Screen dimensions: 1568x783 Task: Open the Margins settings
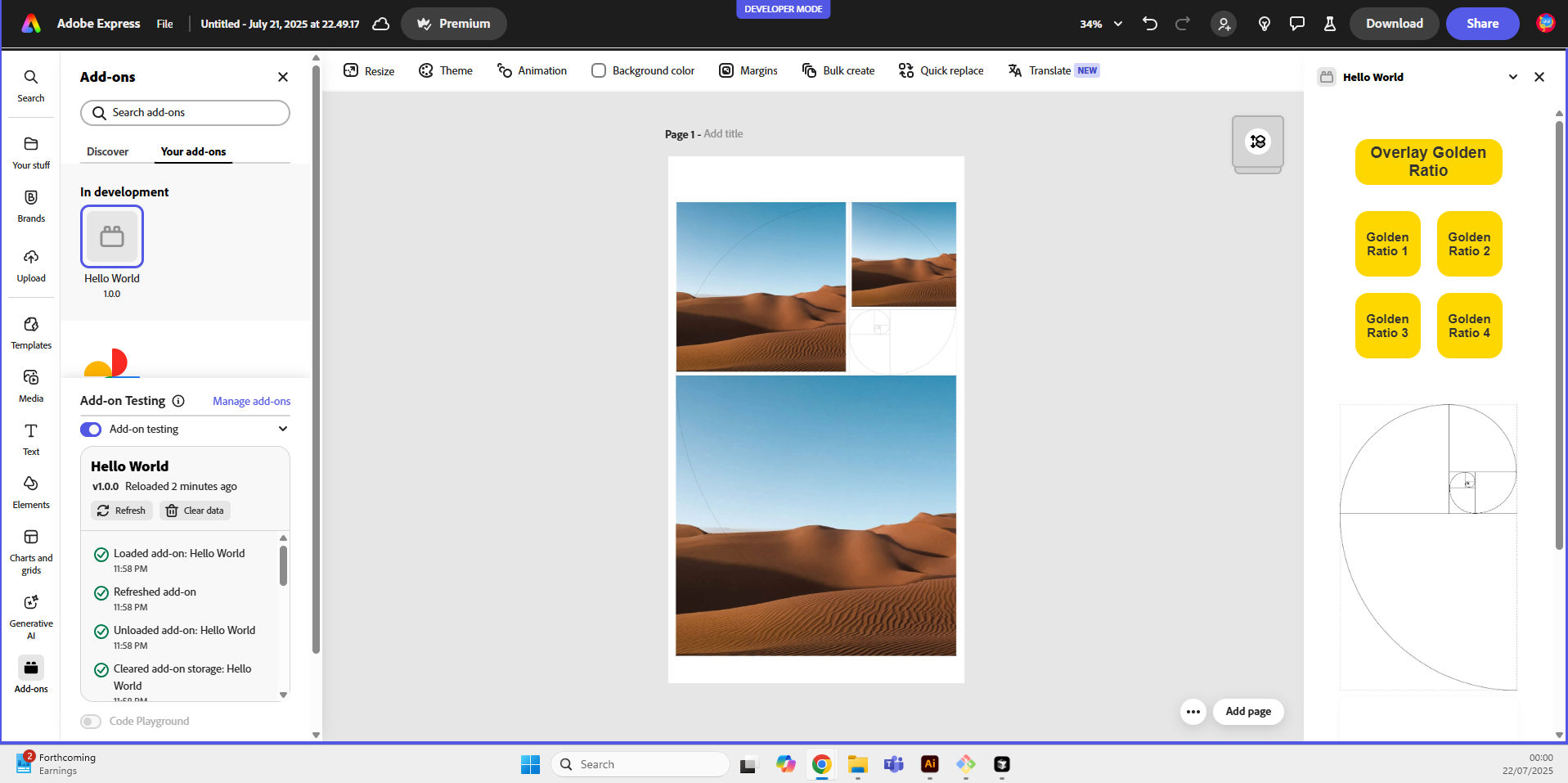click(748, 70)
